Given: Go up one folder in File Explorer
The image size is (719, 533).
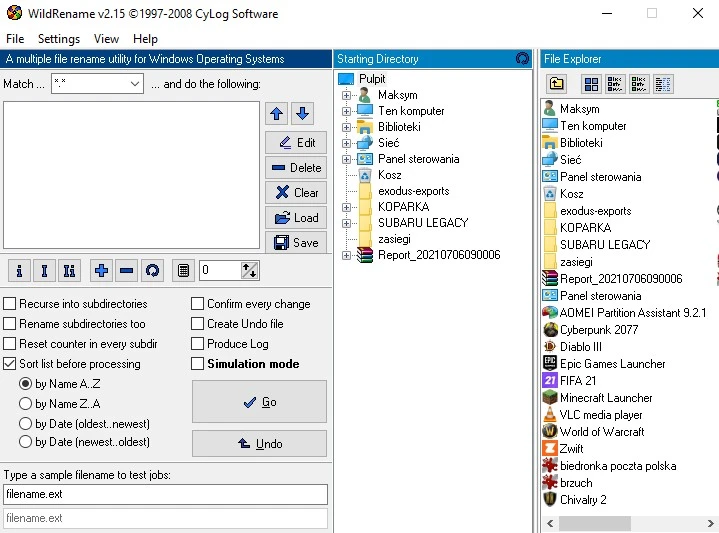Looking at the screenshot, I should 557,84.
